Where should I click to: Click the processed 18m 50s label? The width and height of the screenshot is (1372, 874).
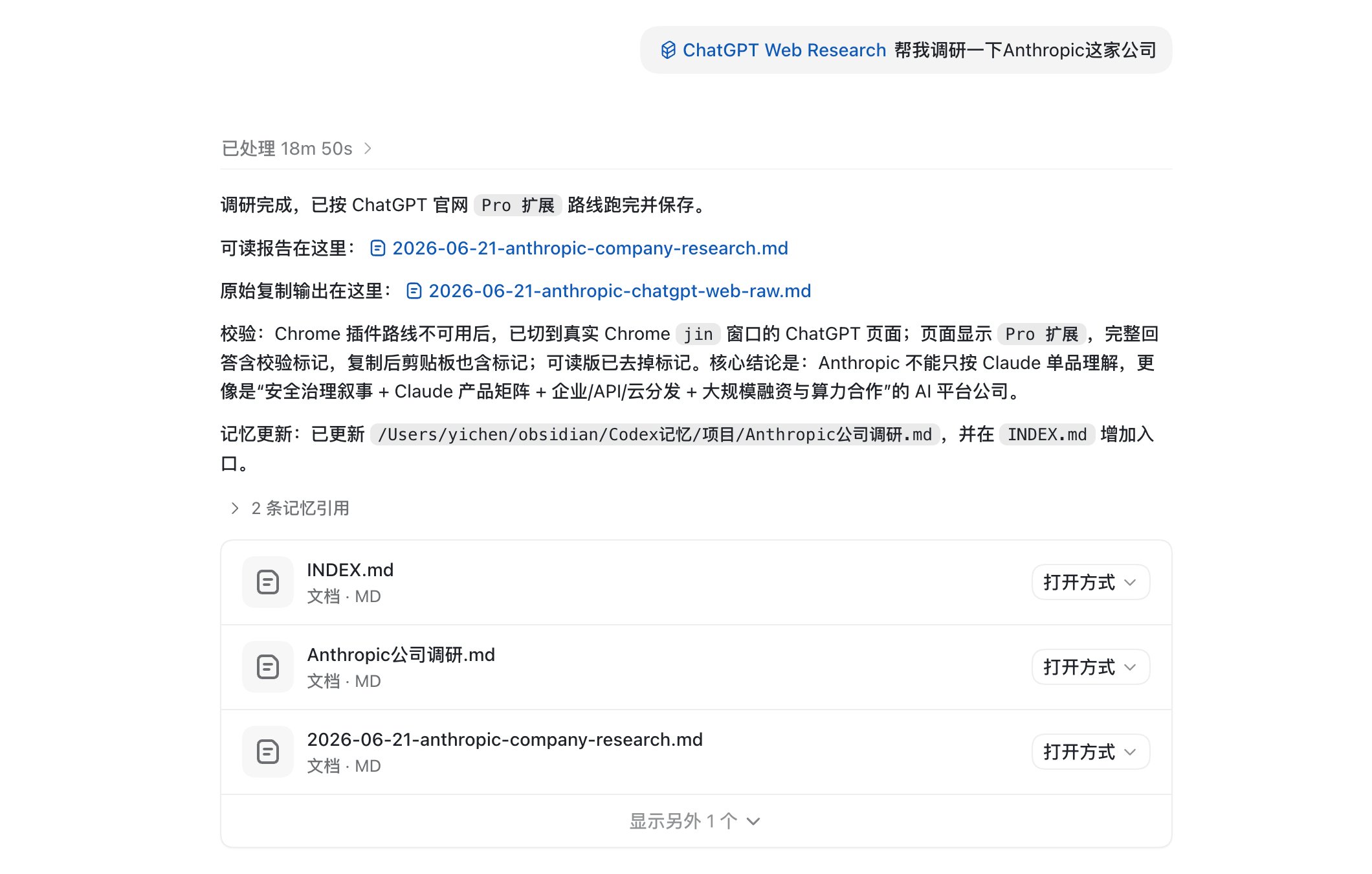(287, 148)
